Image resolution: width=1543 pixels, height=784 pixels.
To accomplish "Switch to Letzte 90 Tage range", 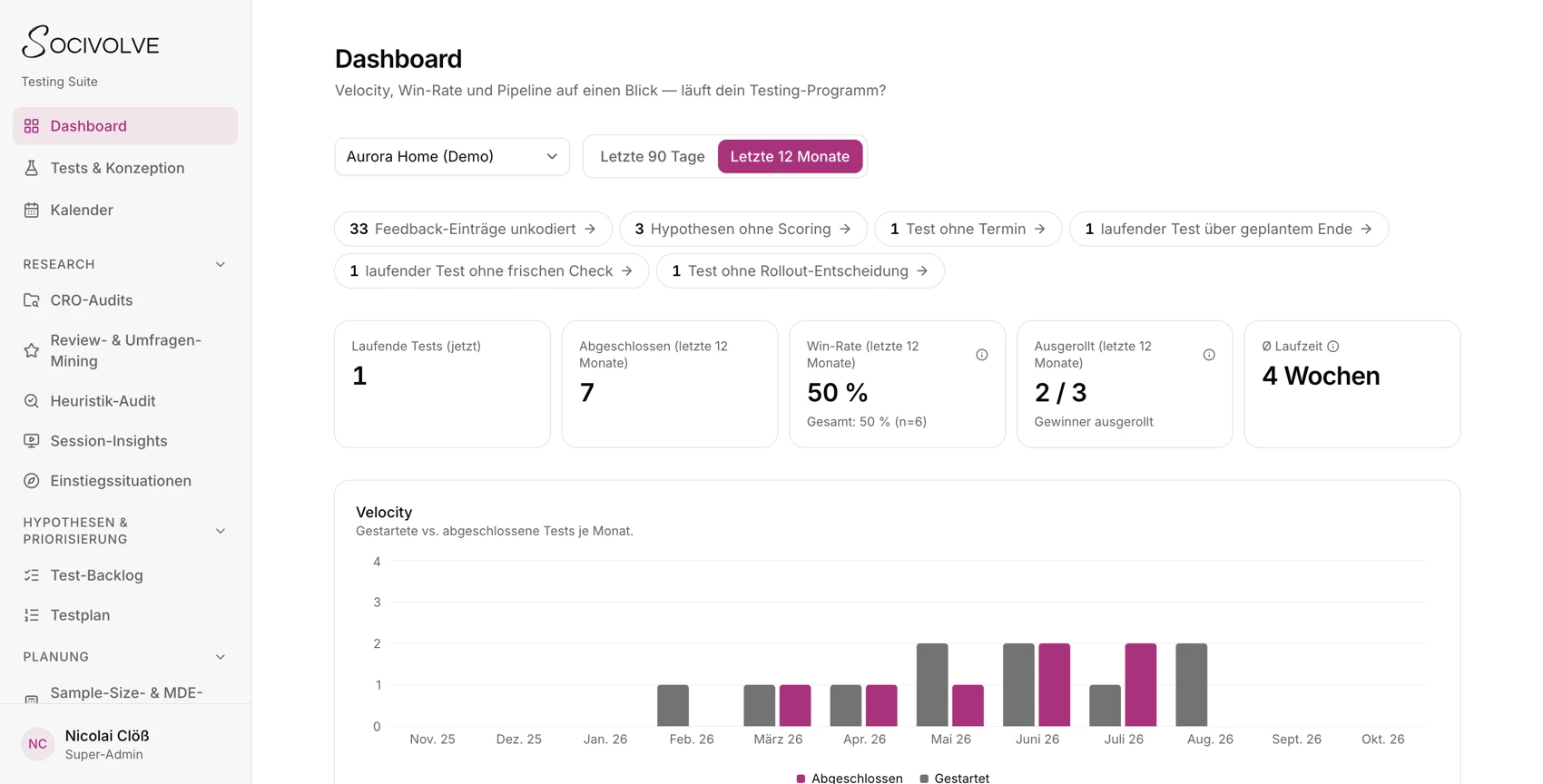I will (653, 156).
